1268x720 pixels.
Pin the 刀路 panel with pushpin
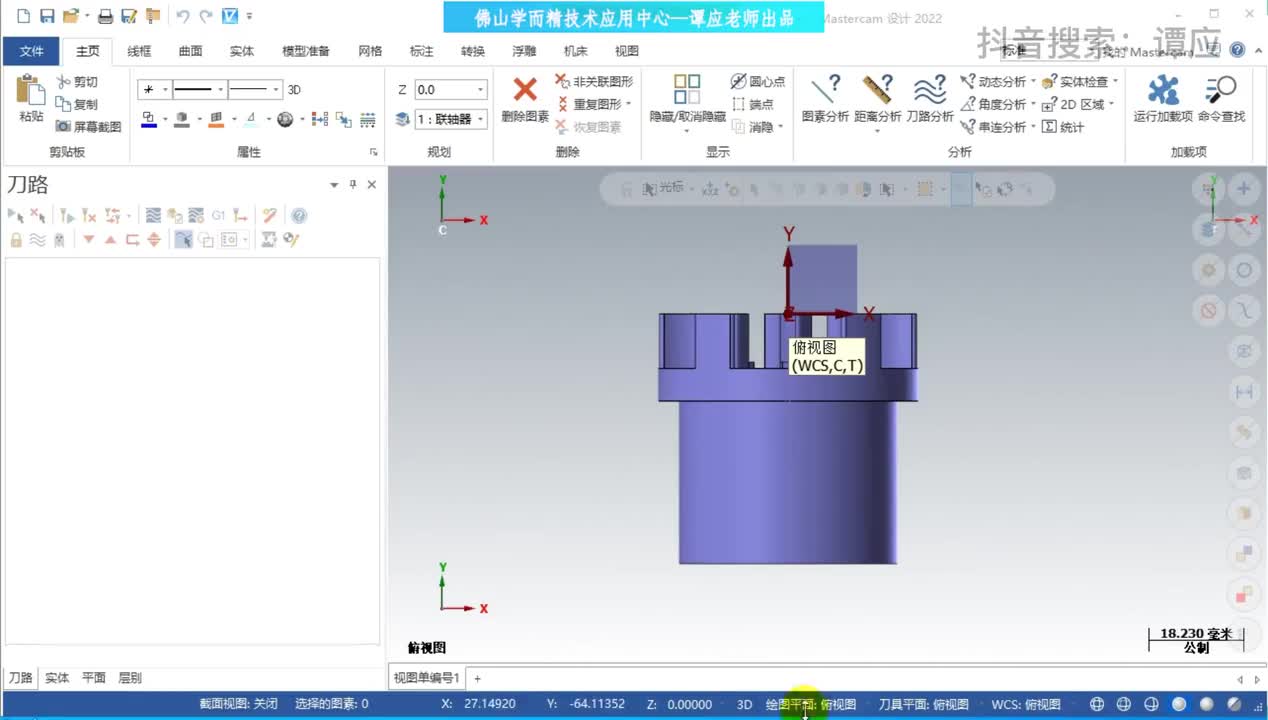click(x=352, y=185)
